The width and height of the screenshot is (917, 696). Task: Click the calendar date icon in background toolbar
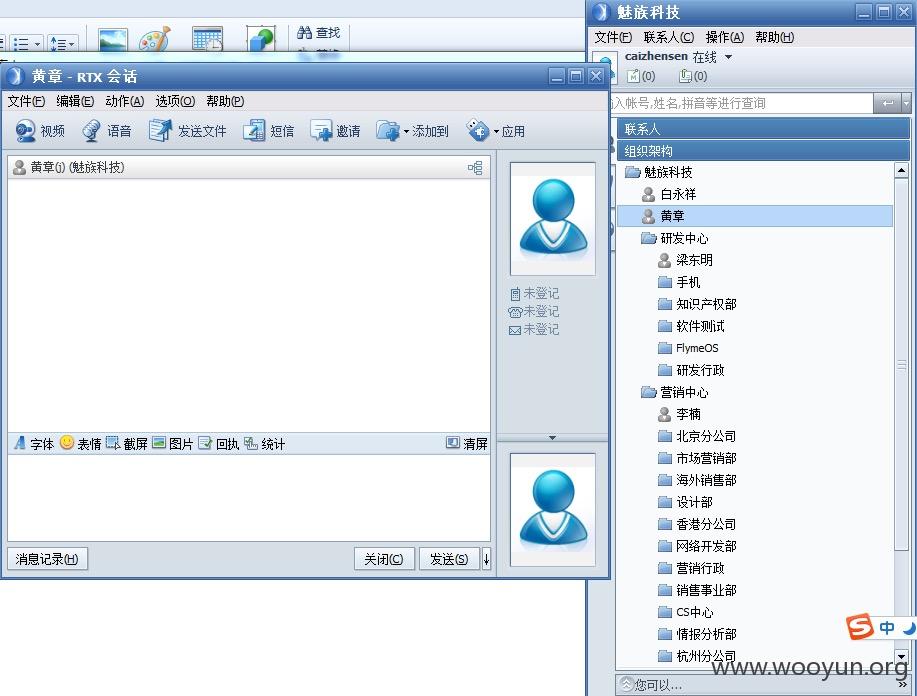[208, 39]
